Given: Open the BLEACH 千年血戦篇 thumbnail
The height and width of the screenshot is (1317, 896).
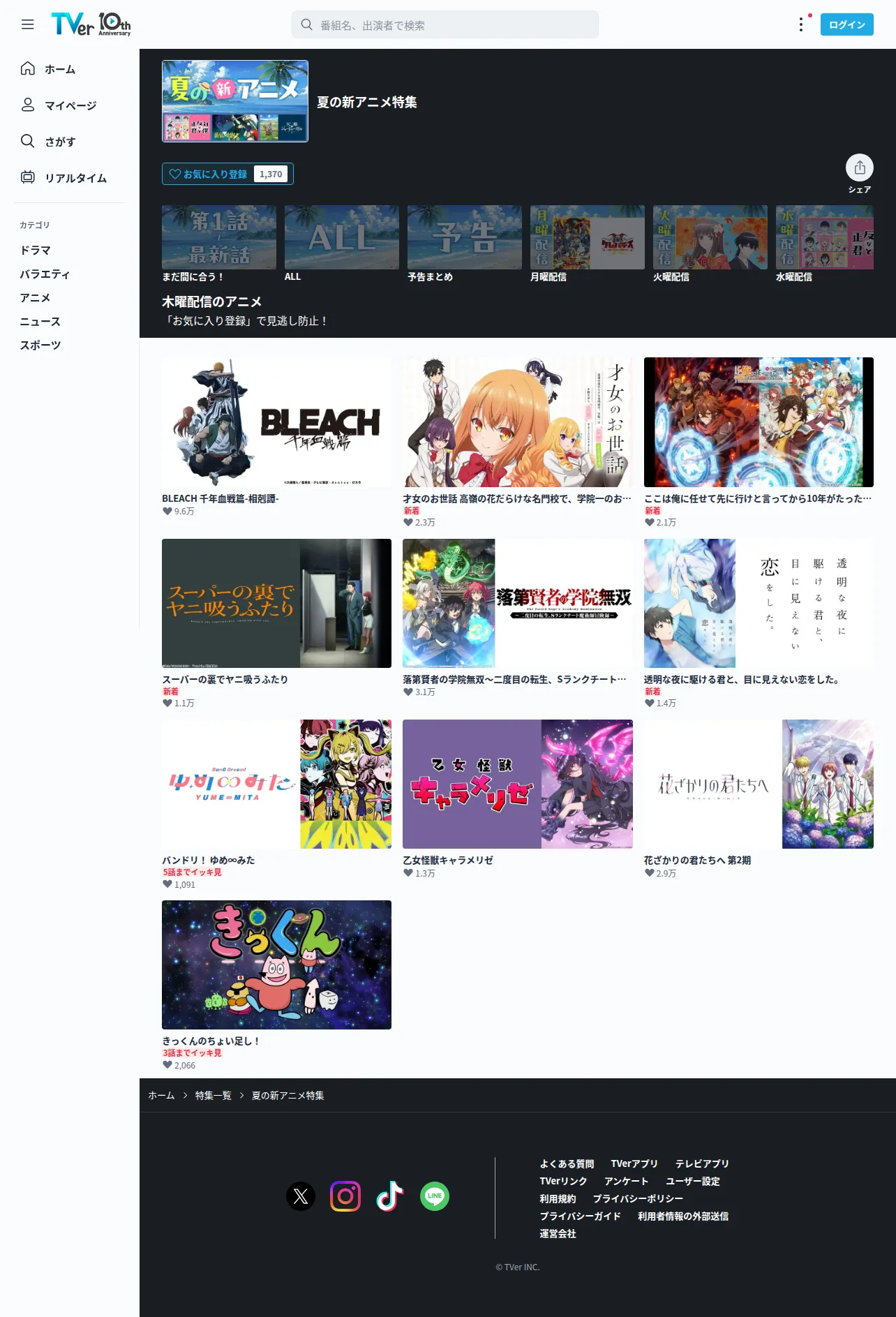Looking at the screenshot, I should coord(276,422).
